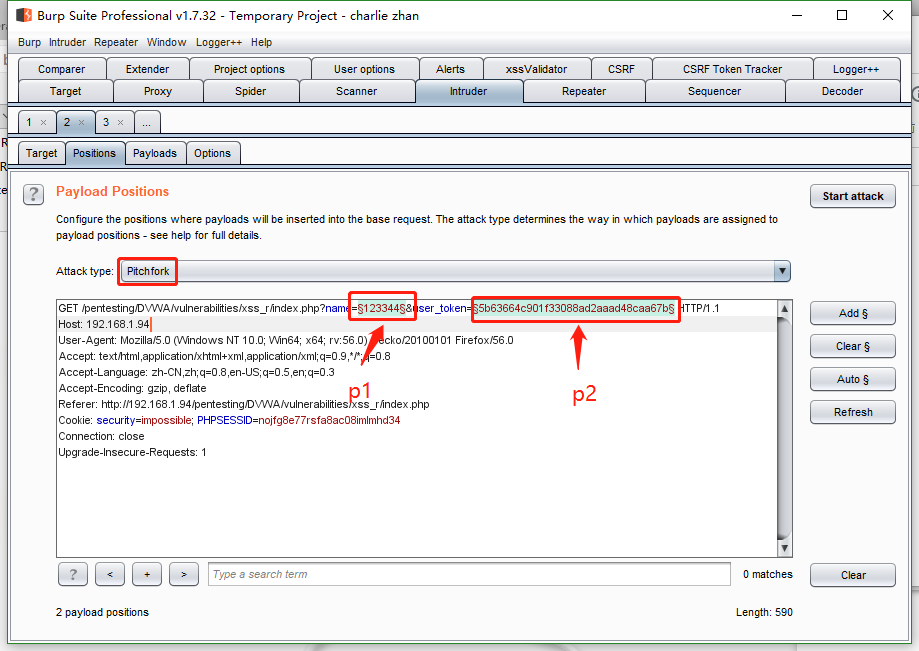Click the Referer header line

tap(244, 404)
